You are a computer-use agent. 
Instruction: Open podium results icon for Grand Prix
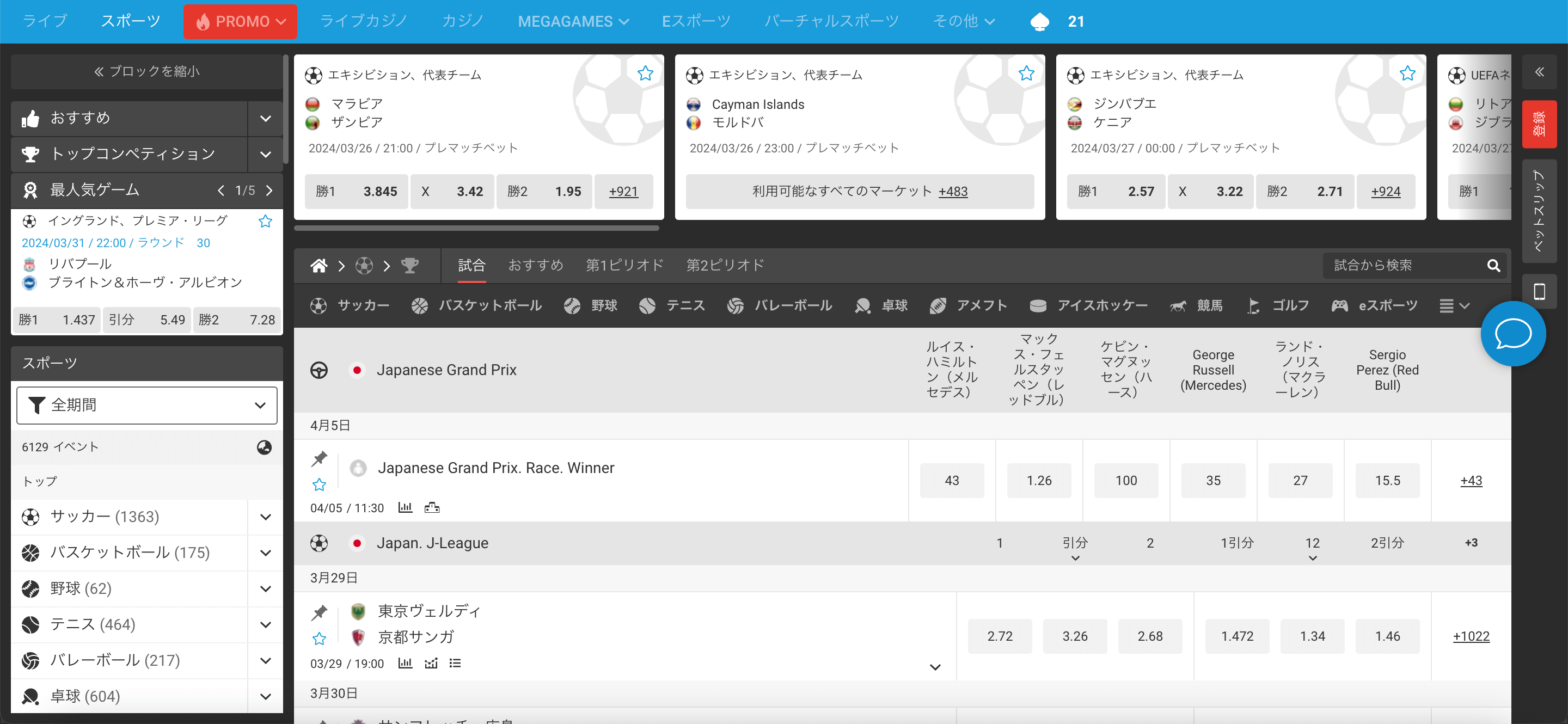tap(432, 507)
